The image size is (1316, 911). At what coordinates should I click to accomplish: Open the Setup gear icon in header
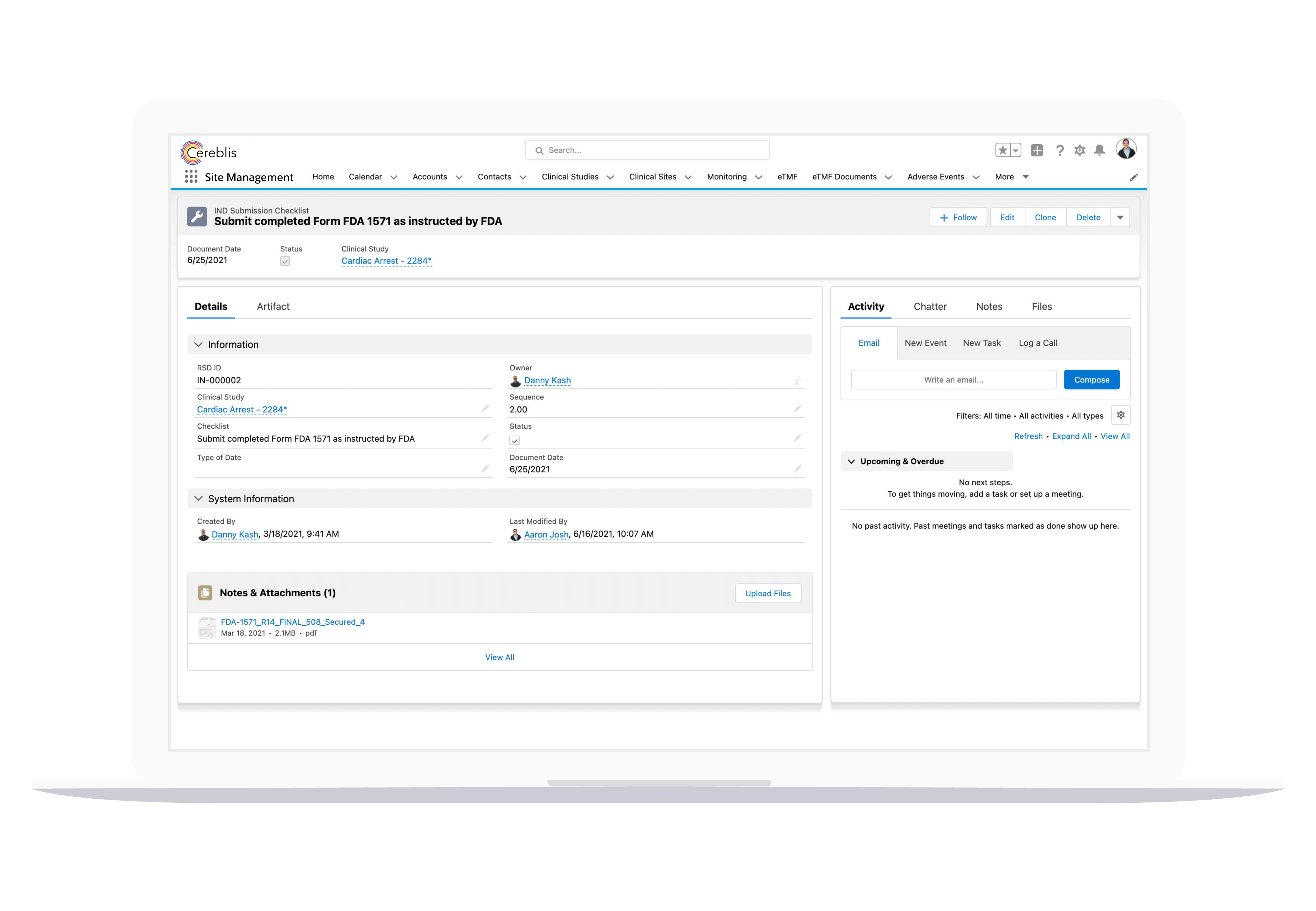click(1080, 150)
